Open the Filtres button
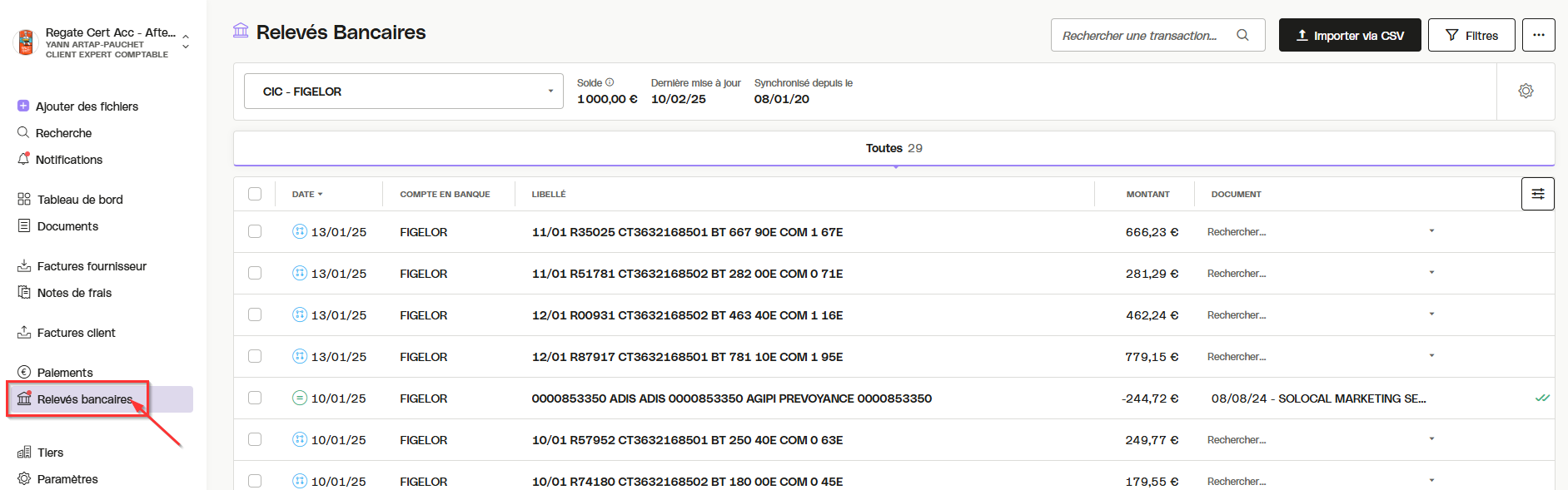Viewport: 1568px width, 490px height. (1471, 35)
